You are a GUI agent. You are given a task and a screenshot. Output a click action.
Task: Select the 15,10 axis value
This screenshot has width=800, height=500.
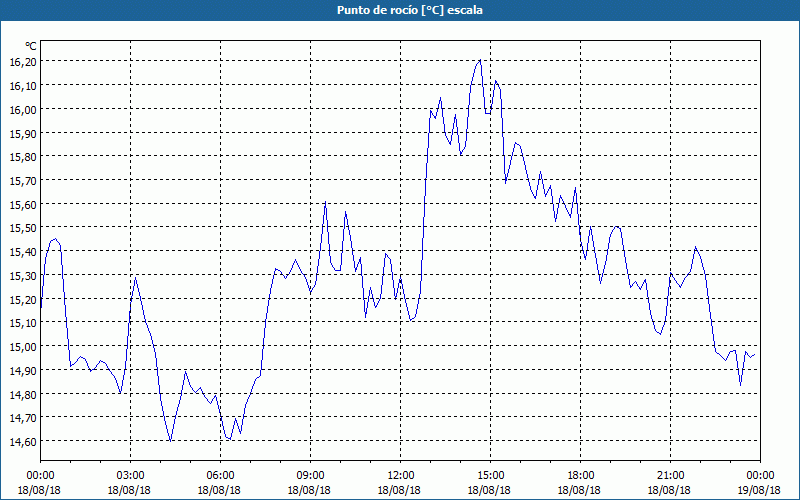[23, 323]
